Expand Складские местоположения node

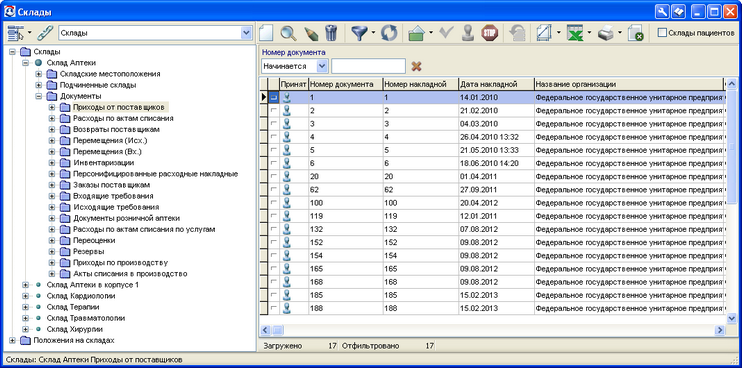coord(39,74)
